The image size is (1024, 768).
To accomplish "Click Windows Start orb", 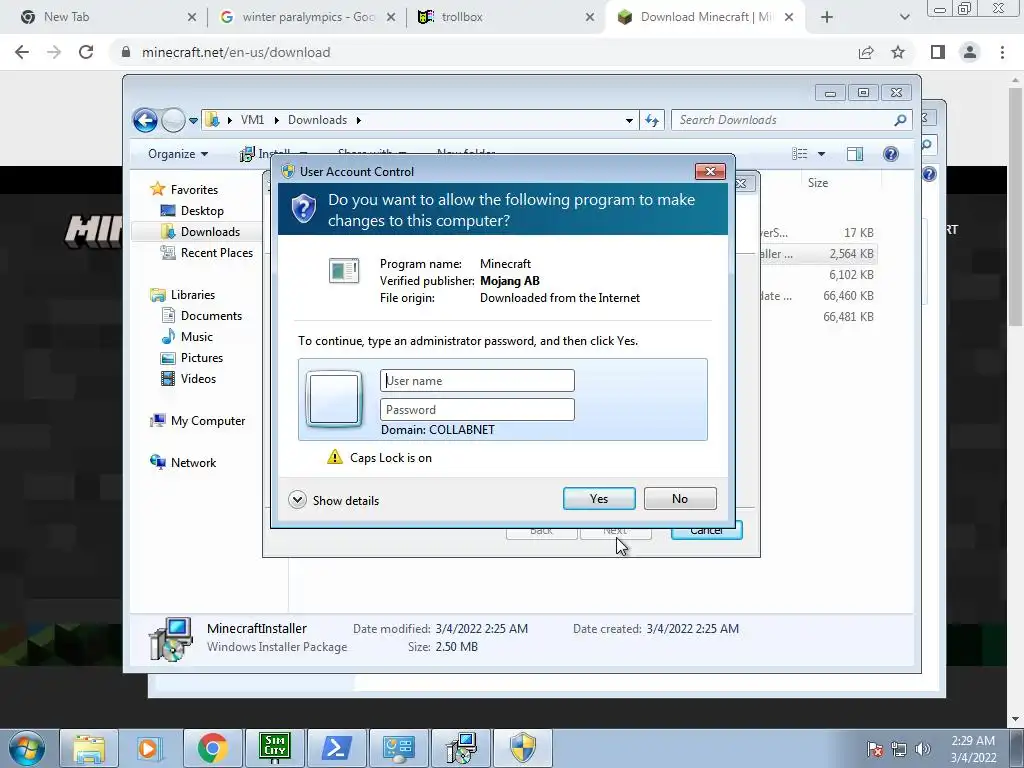I will pyautogui.click(x=26, y=748).
